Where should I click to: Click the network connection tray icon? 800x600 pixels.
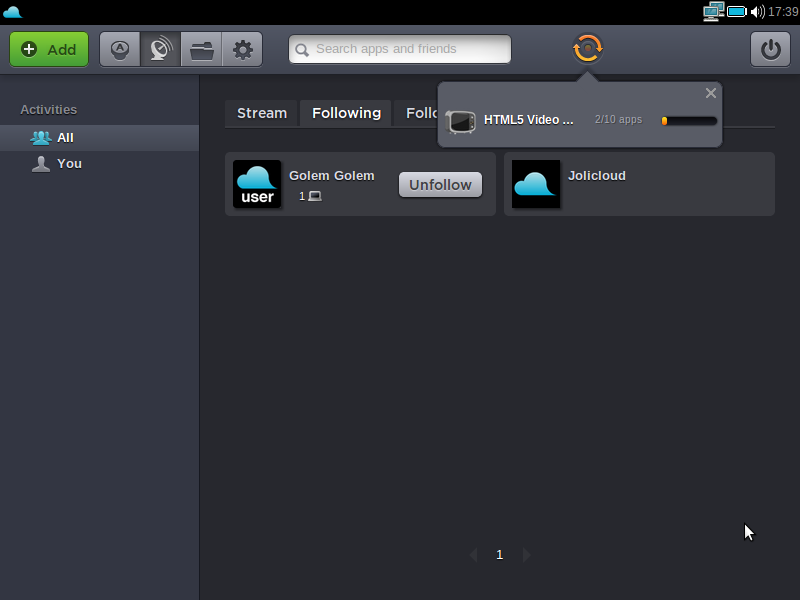(713, 12)
